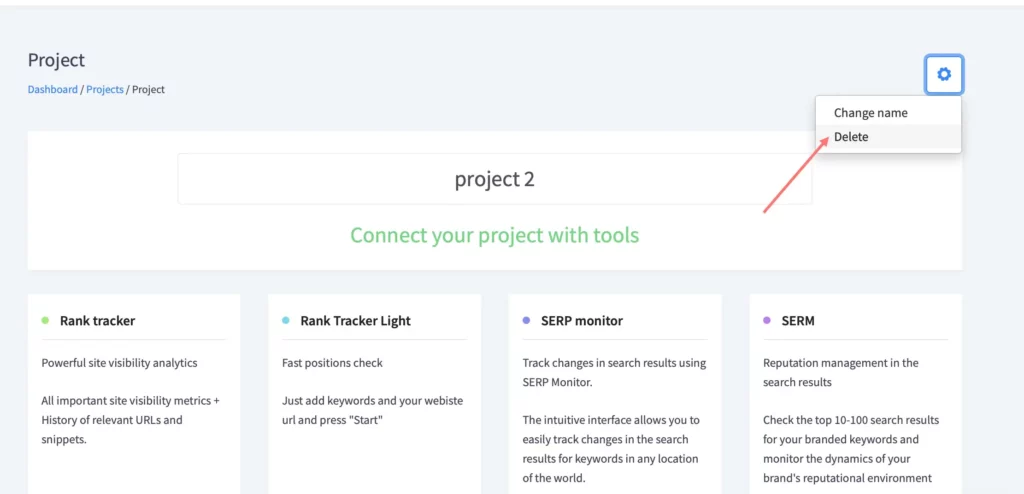Click the project 2 name field

(x=494, y=179)
